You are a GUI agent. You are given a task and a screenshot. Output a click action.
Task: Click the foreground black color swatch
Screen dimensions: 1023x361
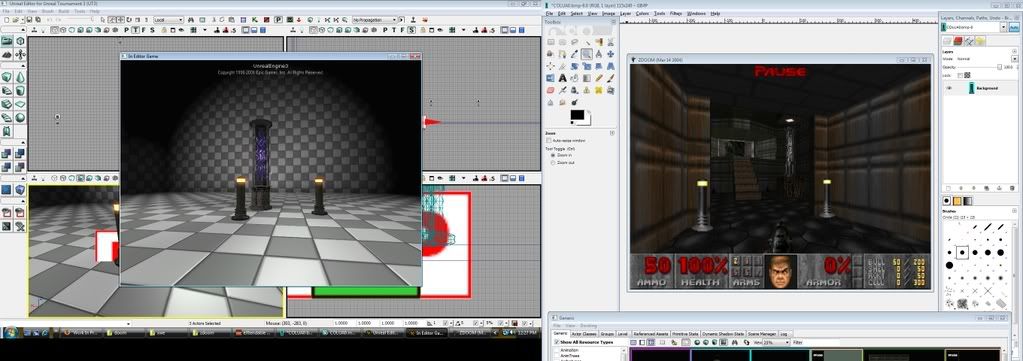pos(577,115)
